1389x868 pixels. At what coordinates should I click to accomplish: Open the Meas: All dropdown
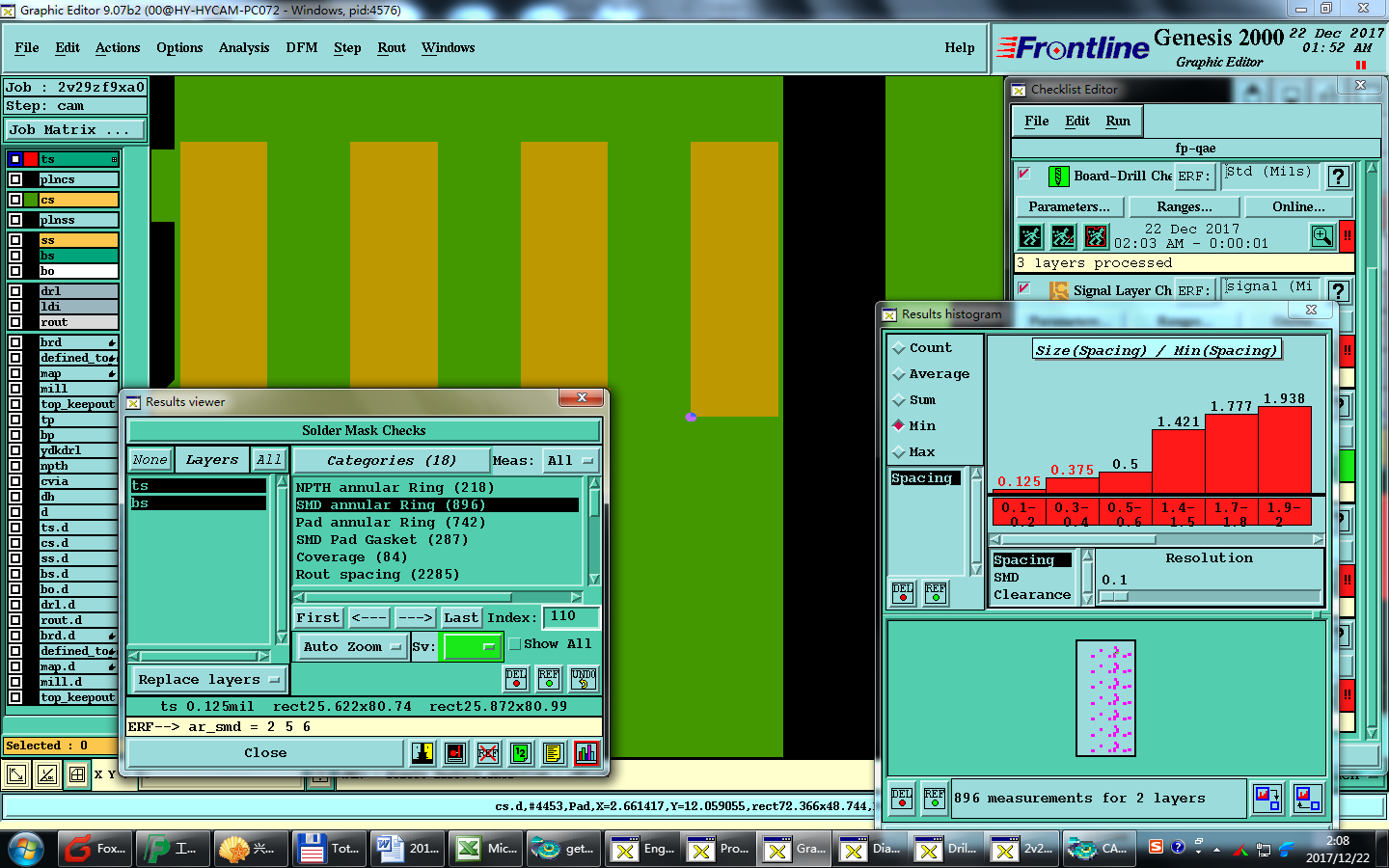coord(571,461)
